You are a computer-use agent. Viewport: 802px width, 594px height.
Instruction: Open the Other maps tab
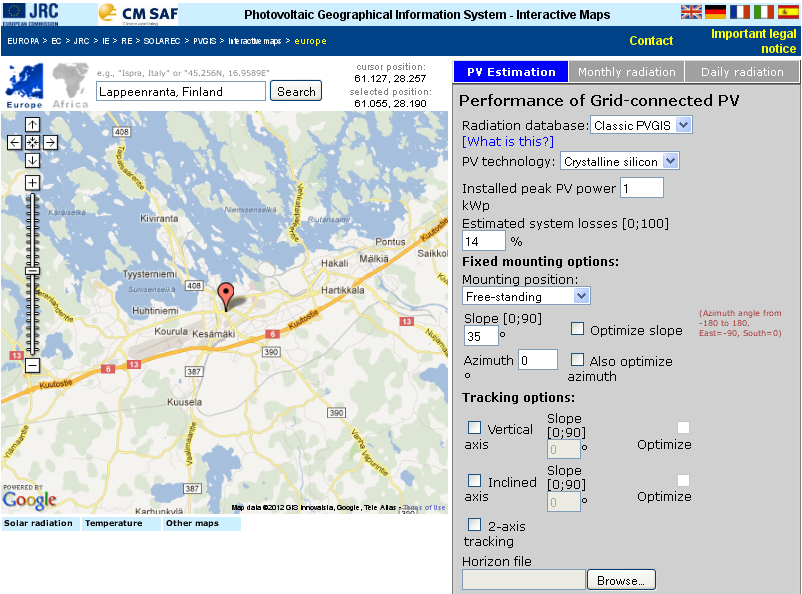pyautogui.click(x=202, y=523)
